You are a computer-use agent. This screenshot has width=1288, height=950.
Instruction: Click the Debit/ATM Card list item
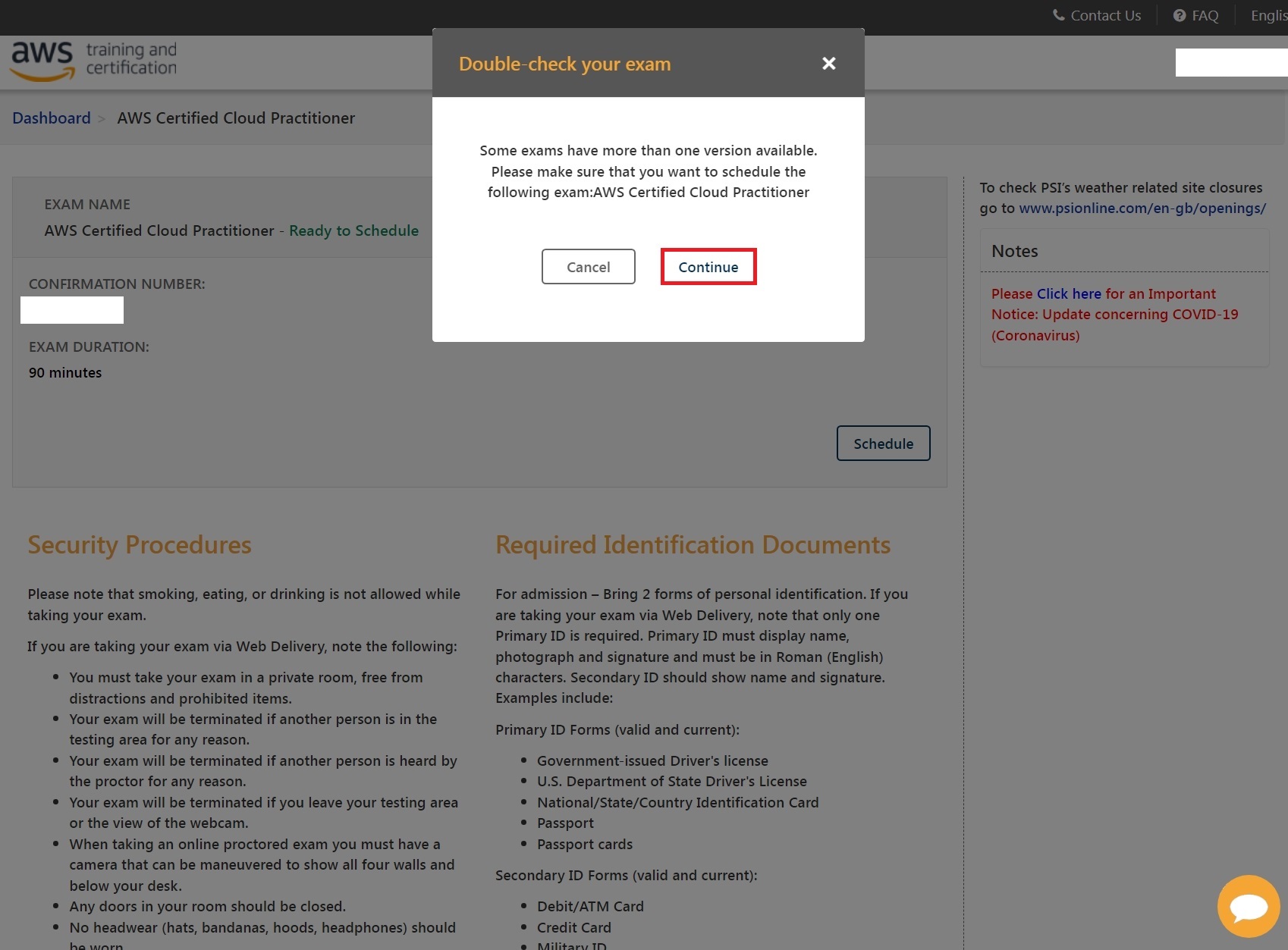pos(590,906)
